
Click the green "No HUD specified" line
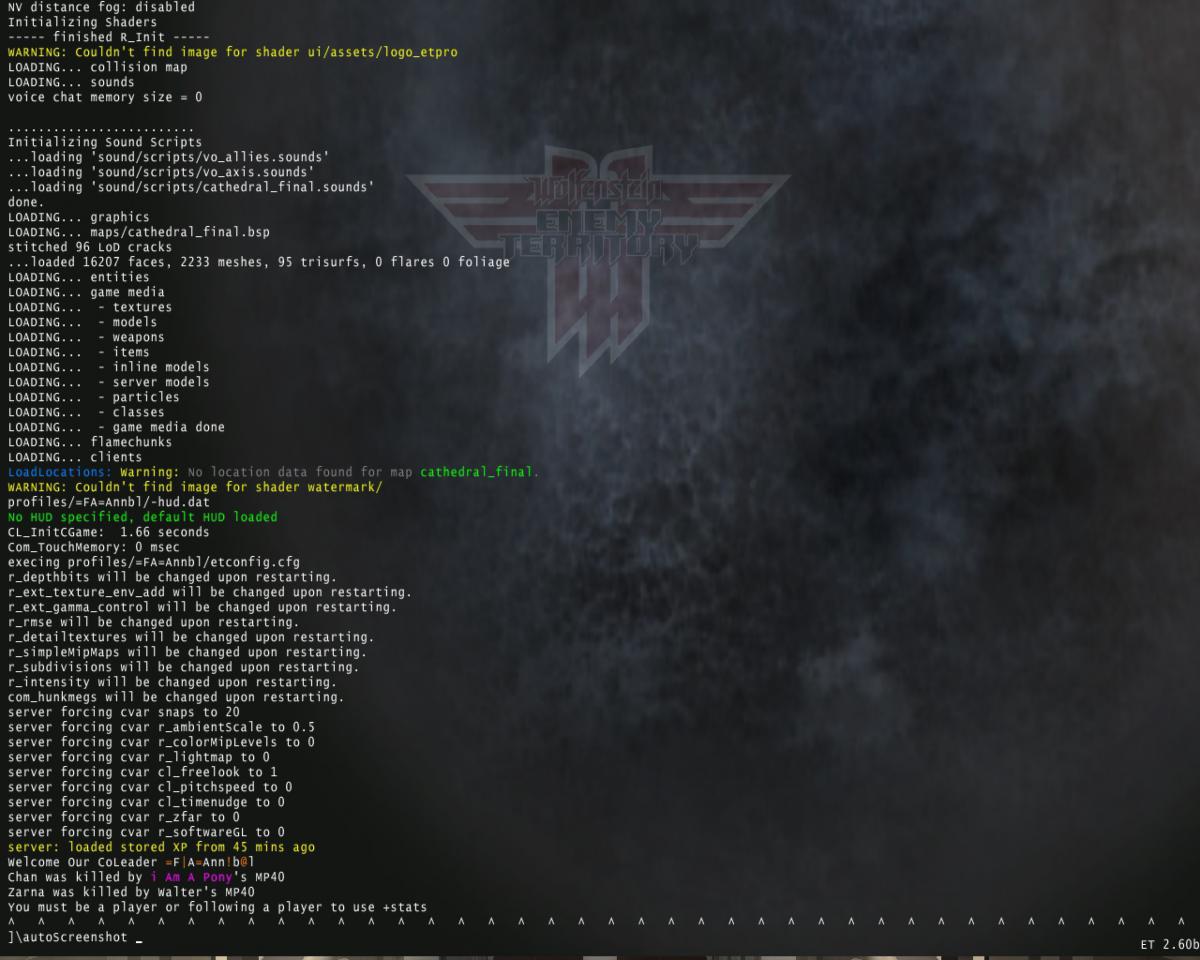tap(142, 517)
